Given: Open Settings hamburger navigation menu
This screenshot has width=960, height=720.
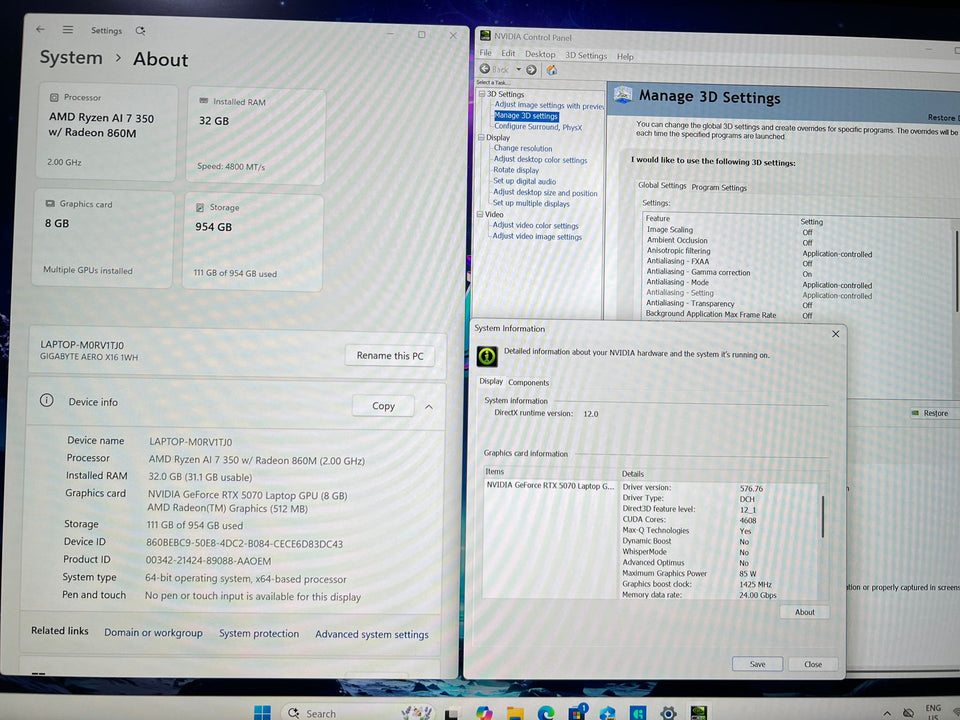Looking at the screenshot, I should (x=67, y=29).
